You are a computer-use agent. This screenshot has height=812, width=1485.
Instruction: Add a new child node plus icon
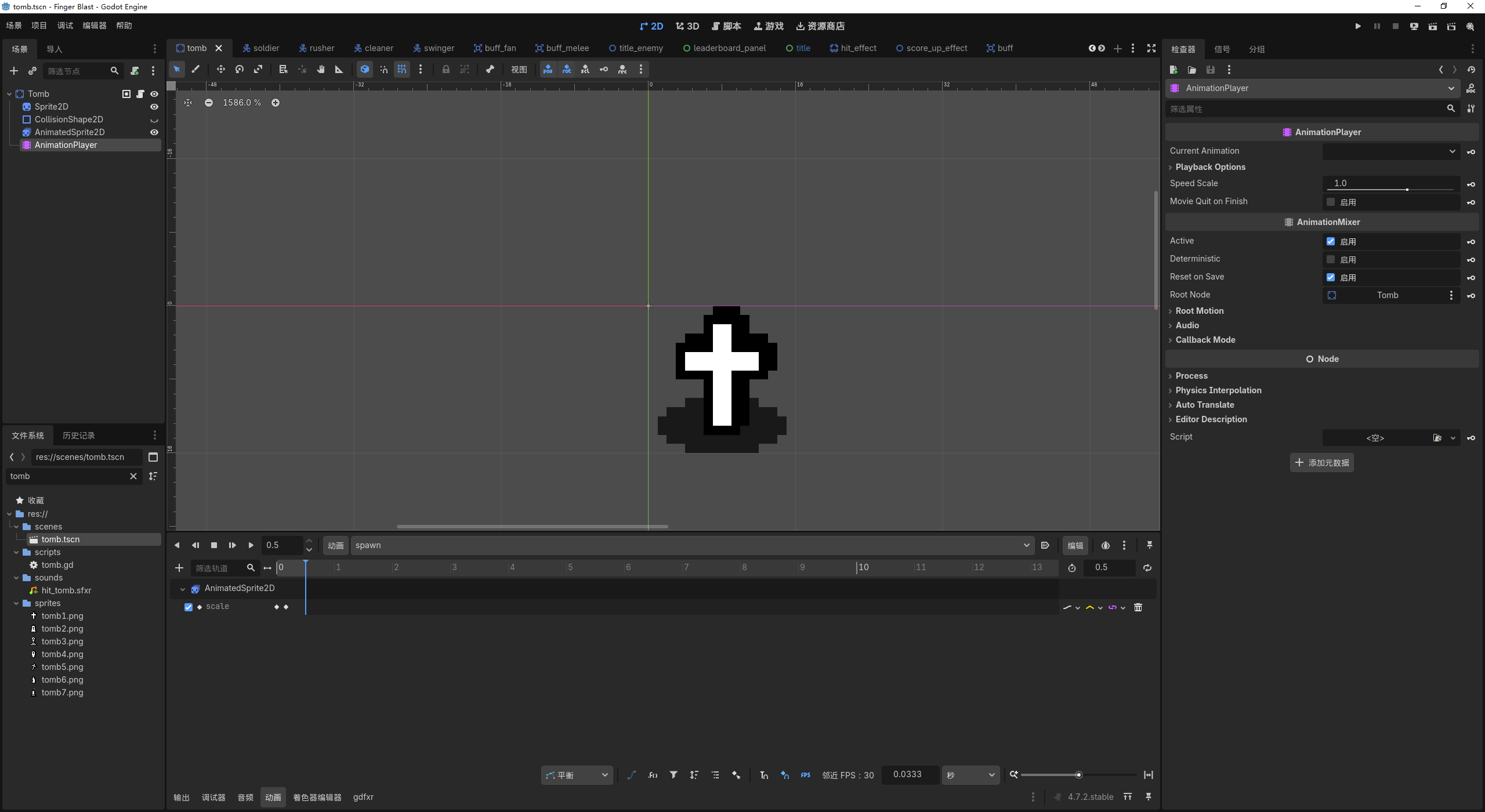pos(14,71)
